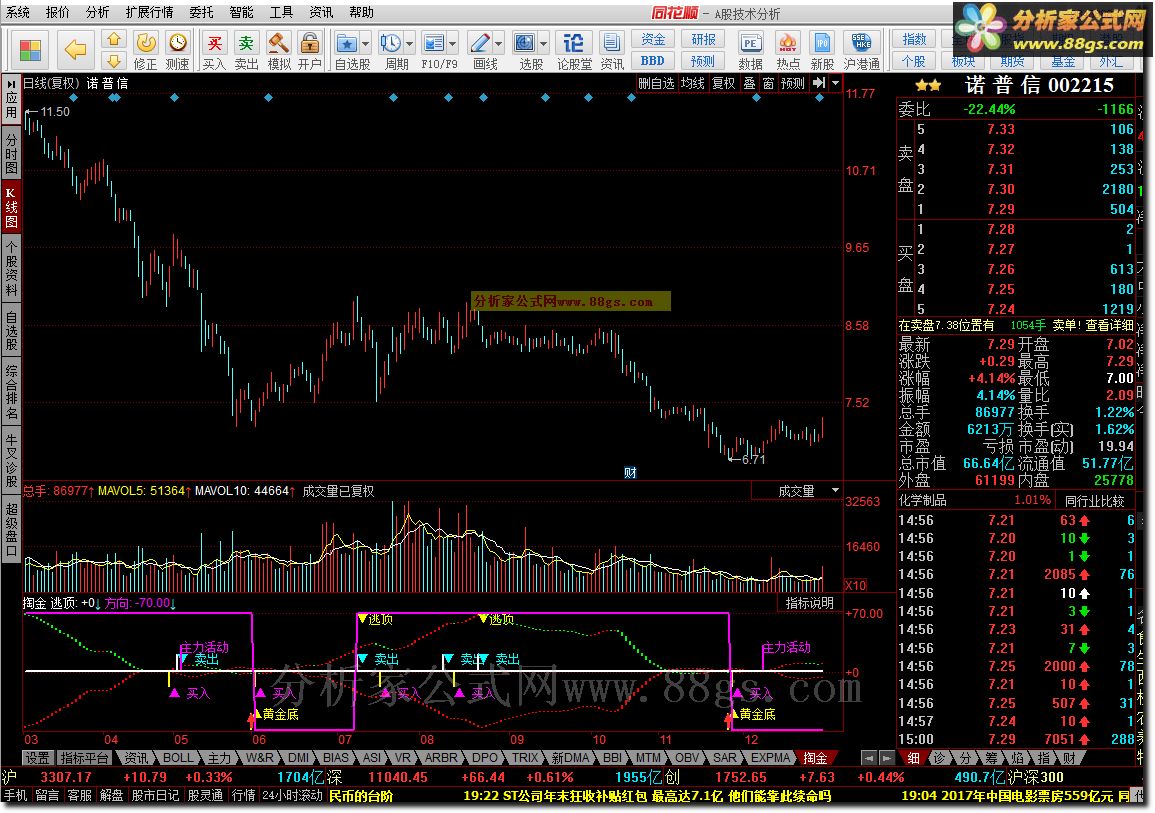Select the 画线 drawing pencil icon
1155x813 pixels.
click(x=480, y=43)
